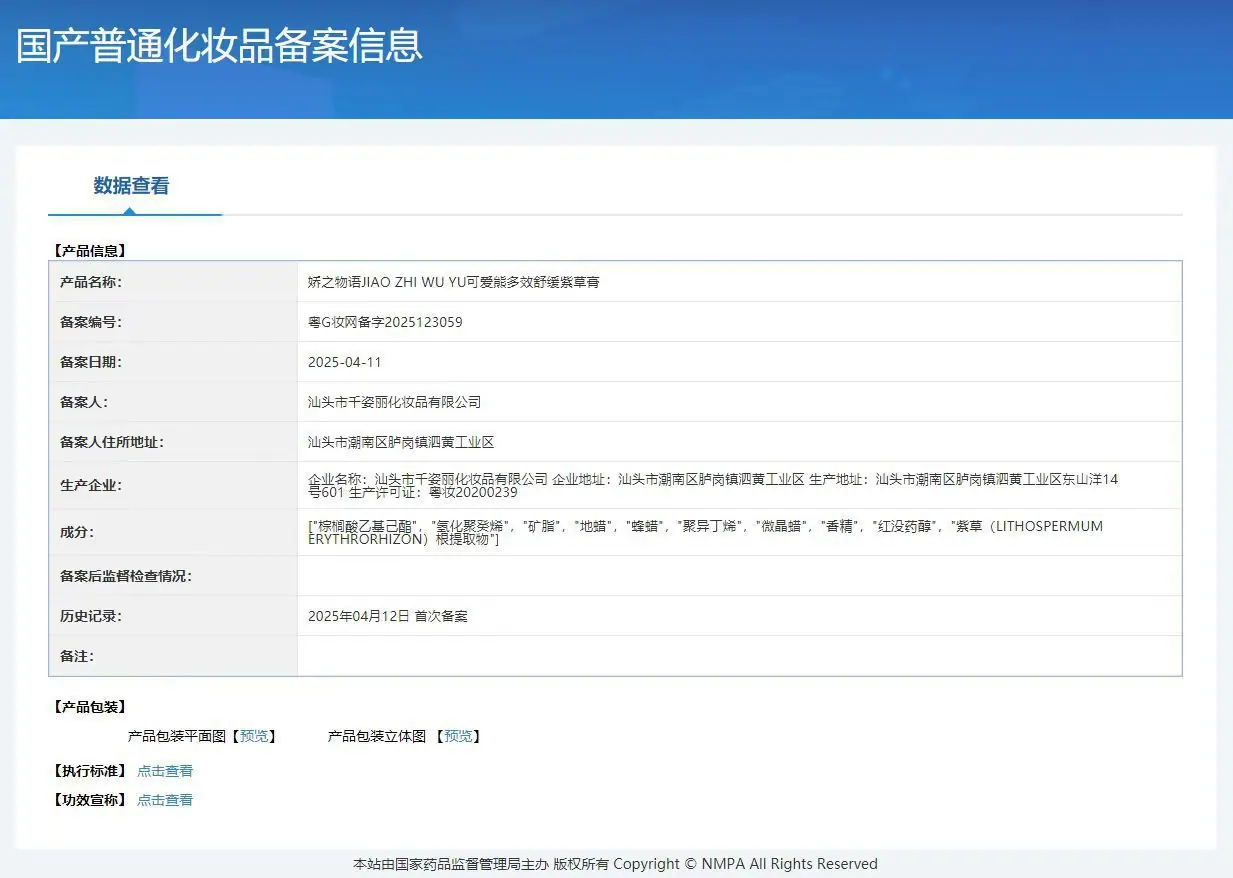Select the filing date 2025-04-11
Viewport: 1233px width, 878px height.
pos(344,362)
